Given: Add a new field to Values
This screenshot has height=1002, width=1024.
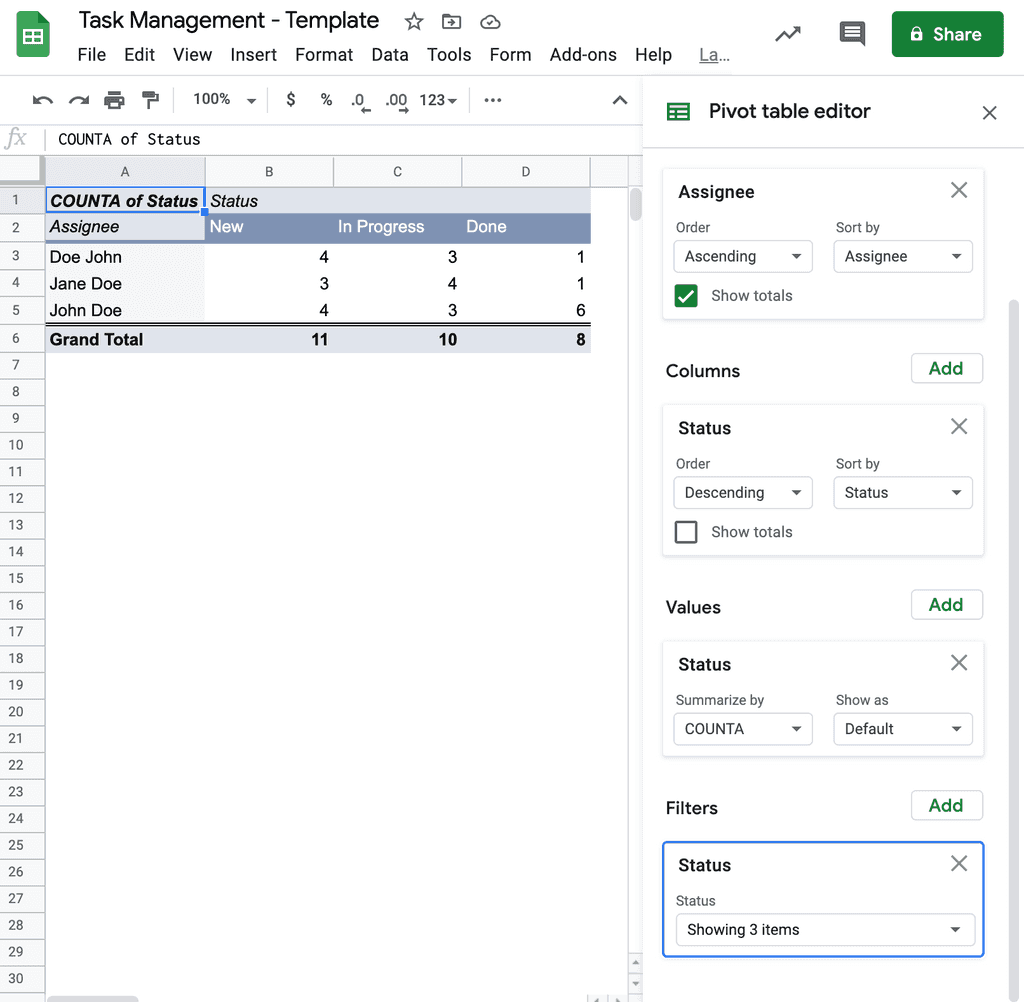Looking at the screenshot, I should (946, 604).
